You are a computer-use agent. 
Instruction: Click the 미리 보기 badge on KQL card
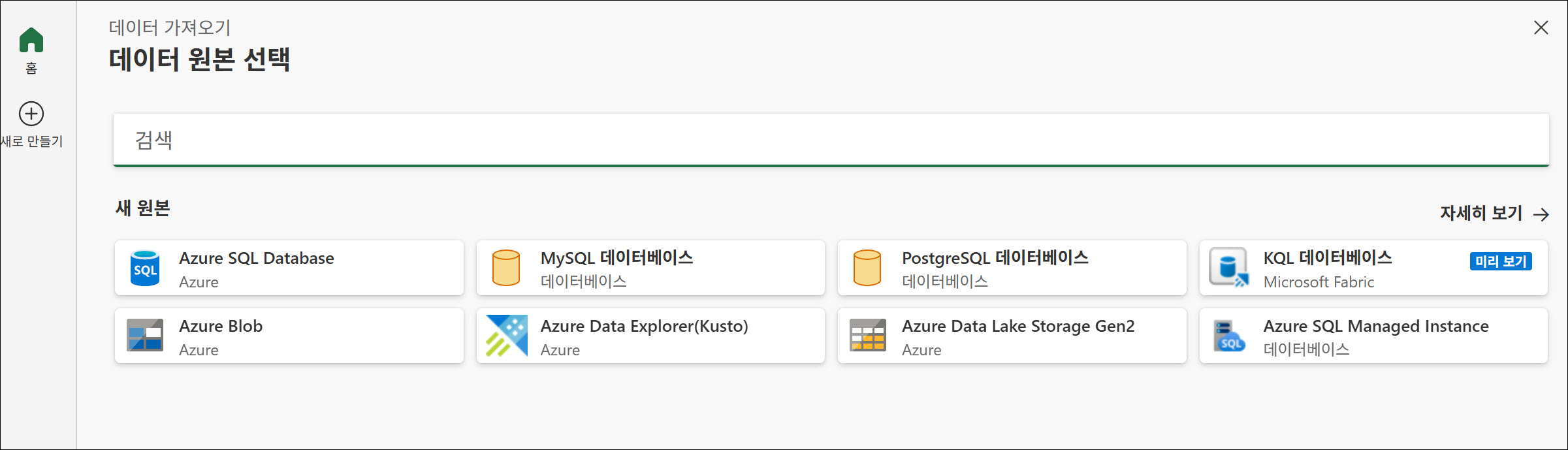click(1501, 261)
